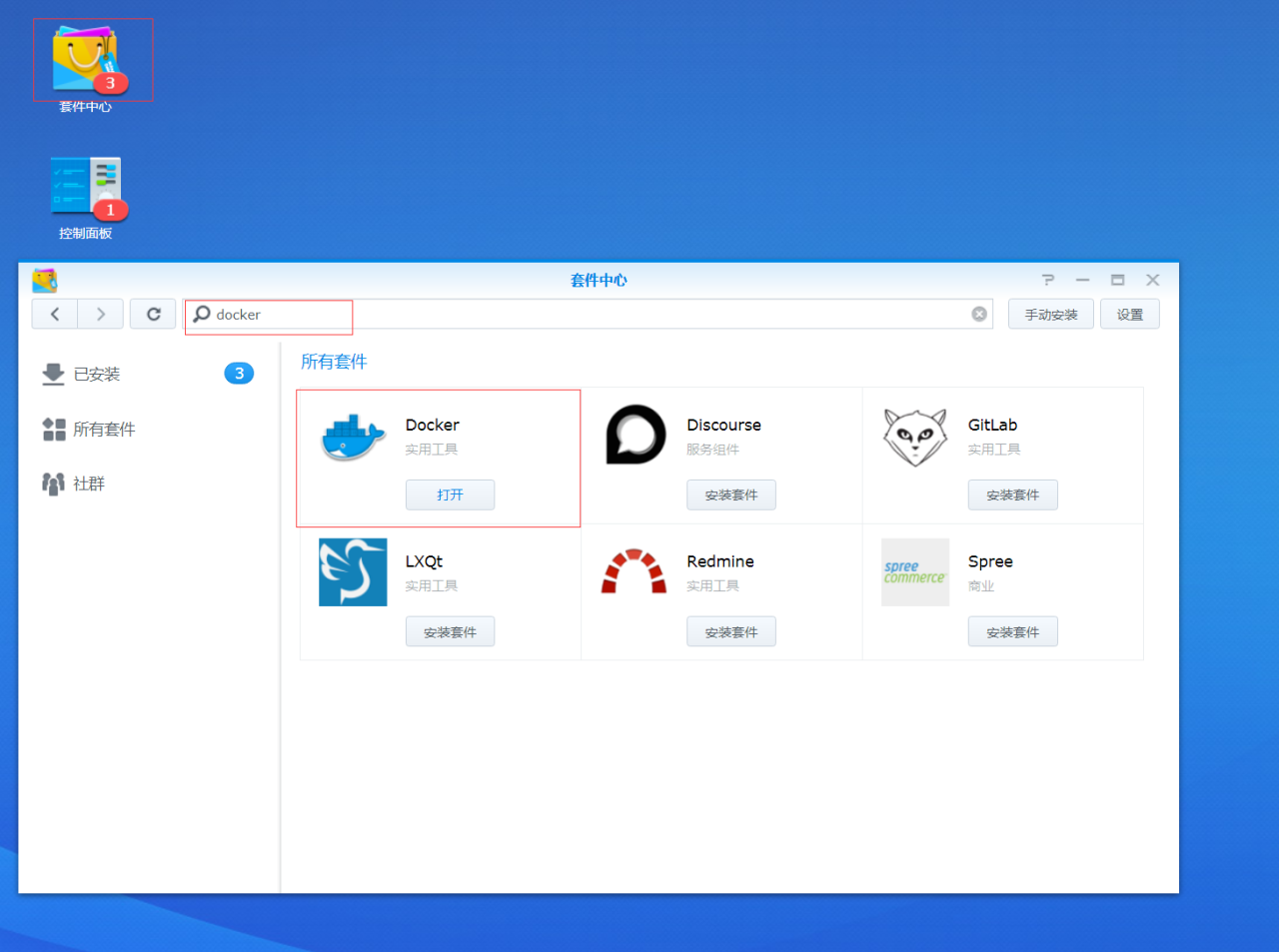This screenshot has width=1279, height=952.
Task: Click the forward navigation arrow
Action: (100, 313)
